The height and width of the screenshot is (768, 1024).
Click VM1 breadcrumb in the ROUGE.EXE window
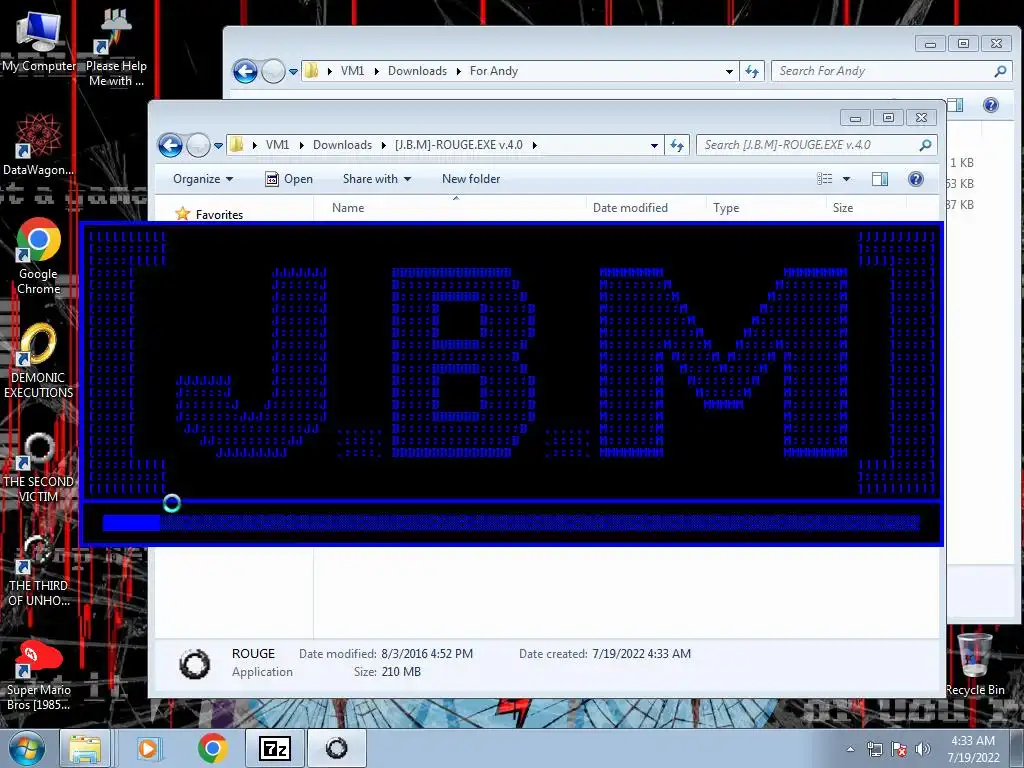(x=277, y=145)
